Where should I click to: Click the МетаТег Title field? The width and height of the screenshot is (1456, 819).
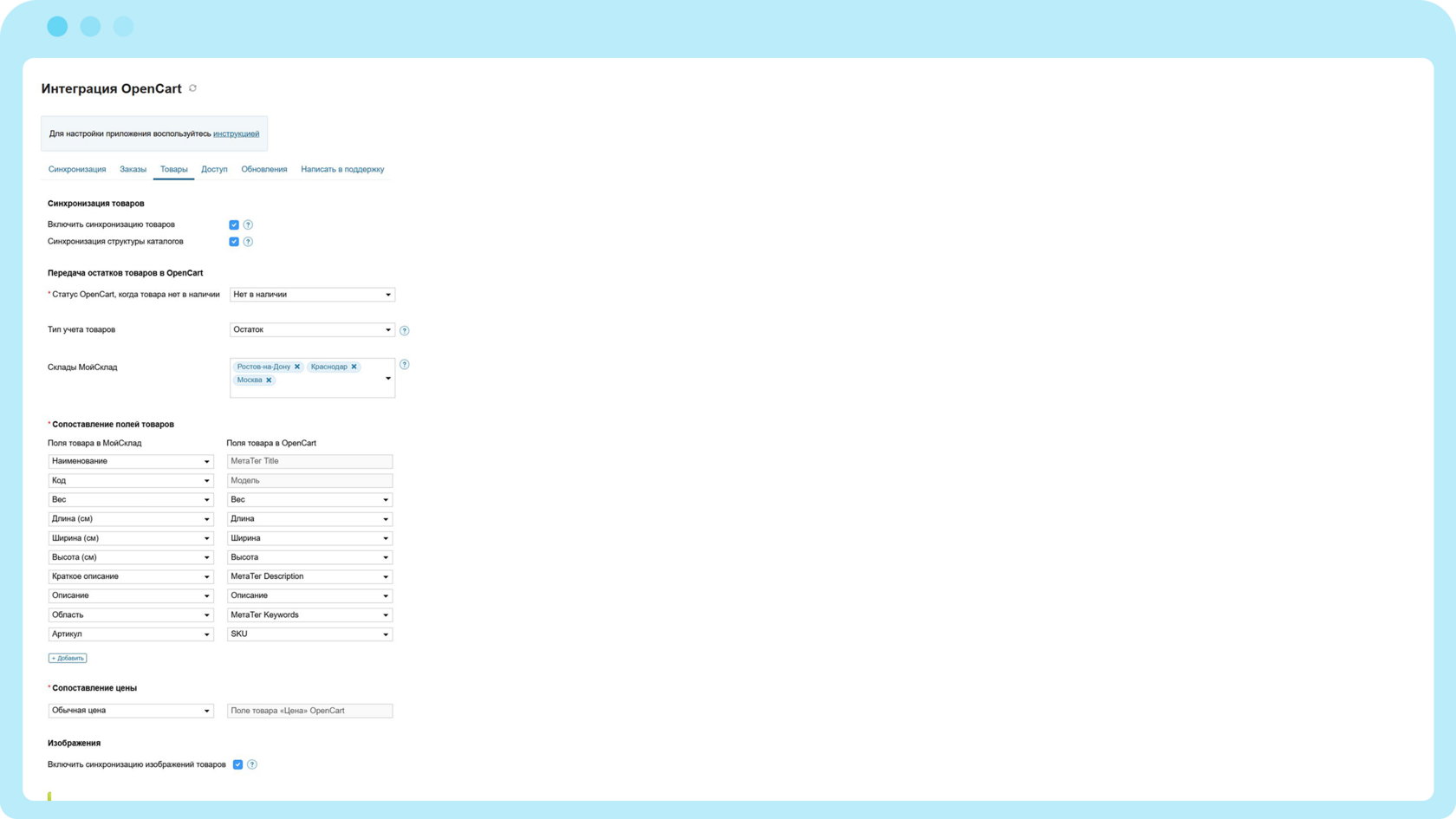[x=309, y=461]
